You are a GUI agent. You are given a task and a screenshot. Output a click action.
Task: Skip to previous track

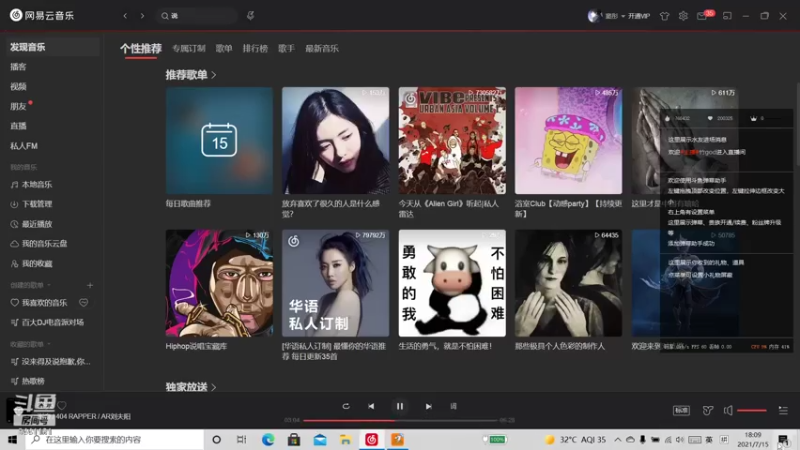[x=371, y=406]
